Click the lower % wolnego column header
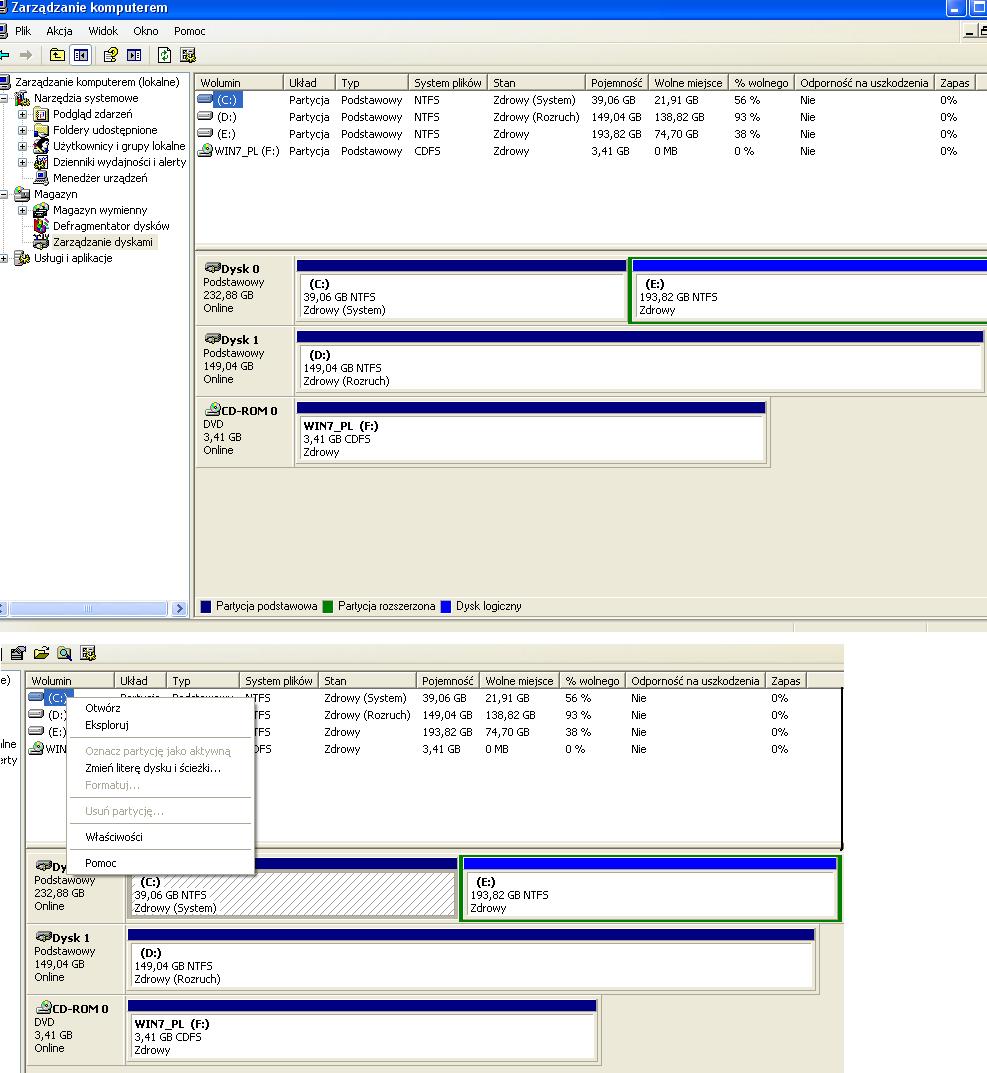The image size is (987, 1073). (592, 680)
